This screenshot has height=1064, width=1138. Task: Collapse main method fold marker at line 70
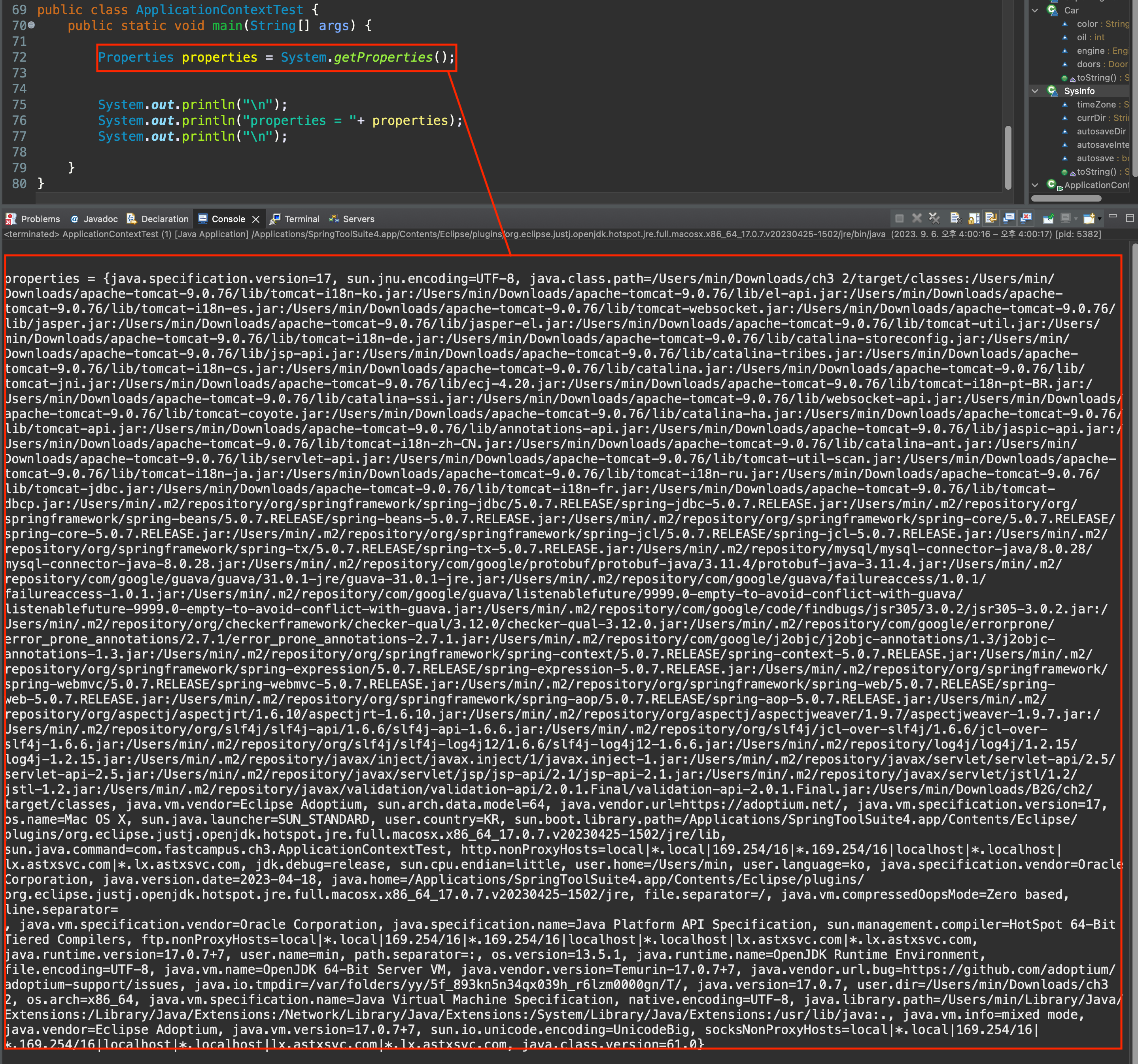[x=32, y=25]
